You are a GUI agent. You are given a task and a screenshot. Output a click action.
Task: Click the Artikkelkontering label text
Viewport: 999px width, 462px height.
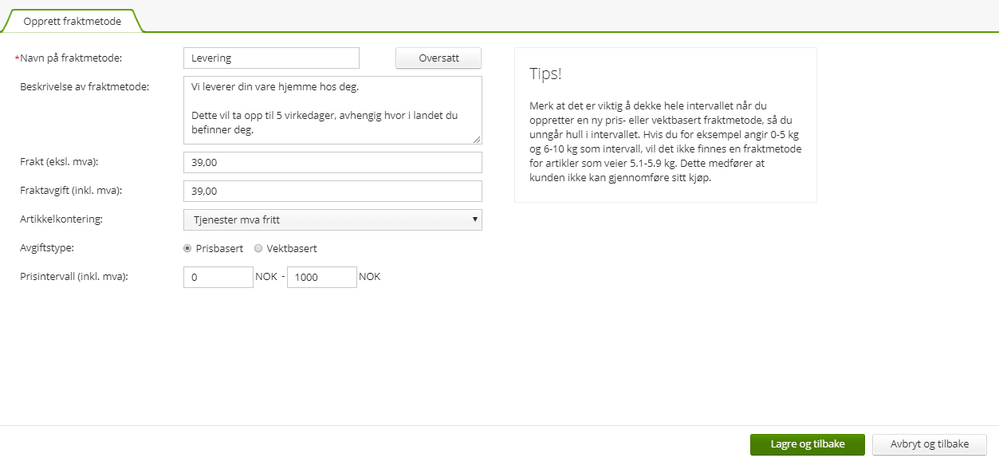[x=61, y=219]
